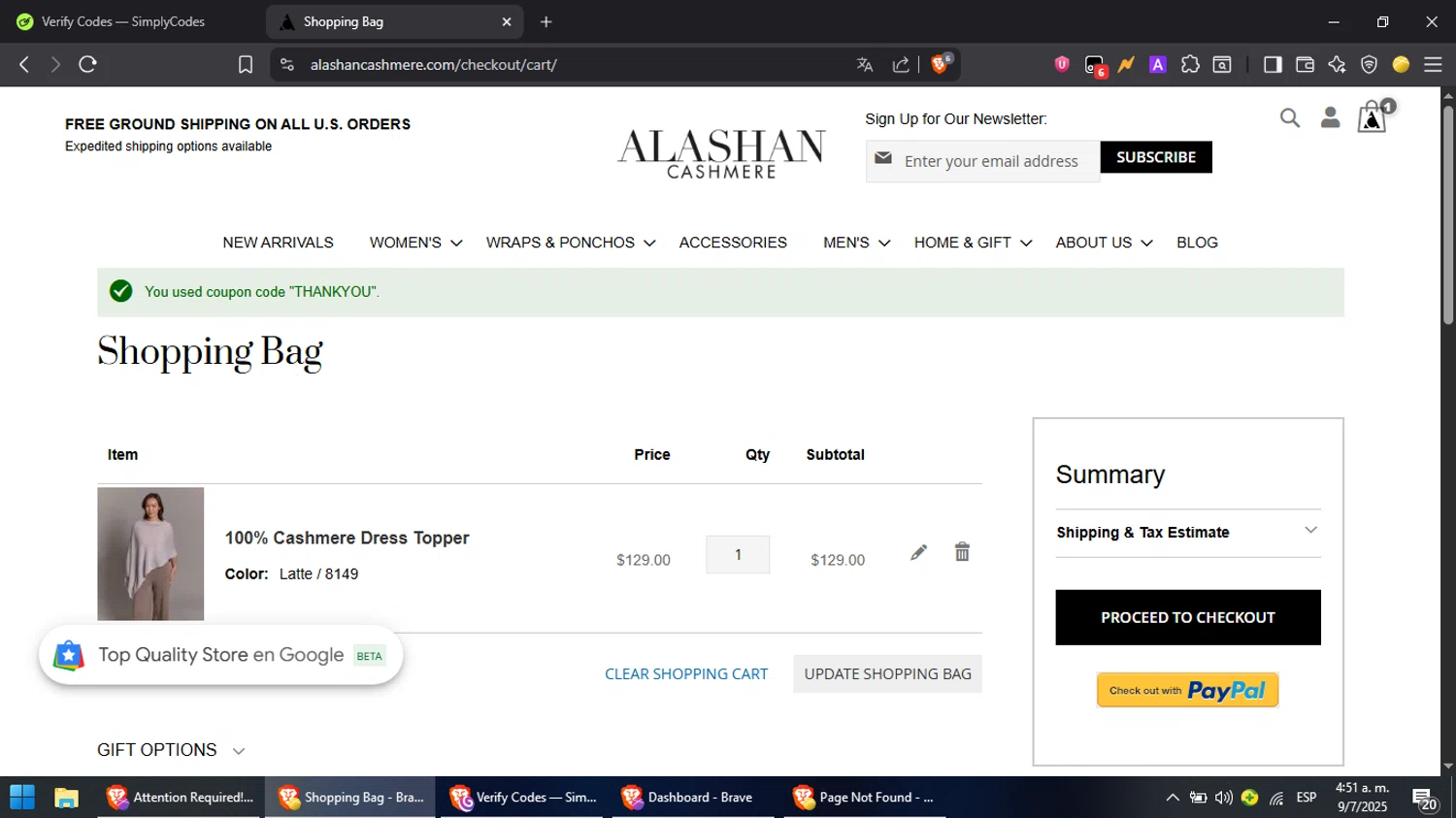Open the account profile icon

[1330, 117]
